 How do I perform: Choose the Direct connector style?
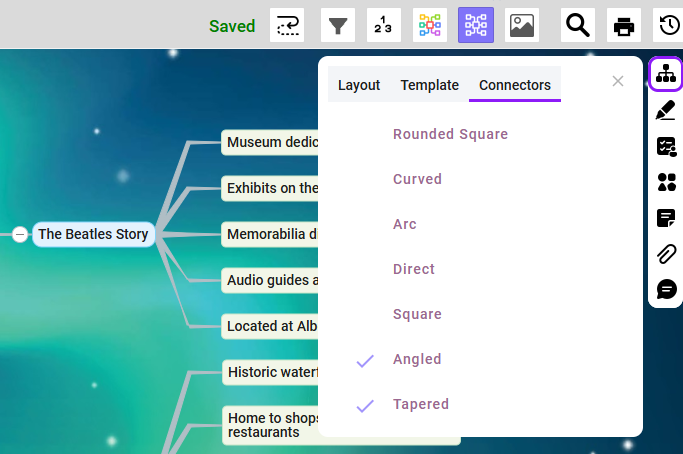[x=414, y=269]
